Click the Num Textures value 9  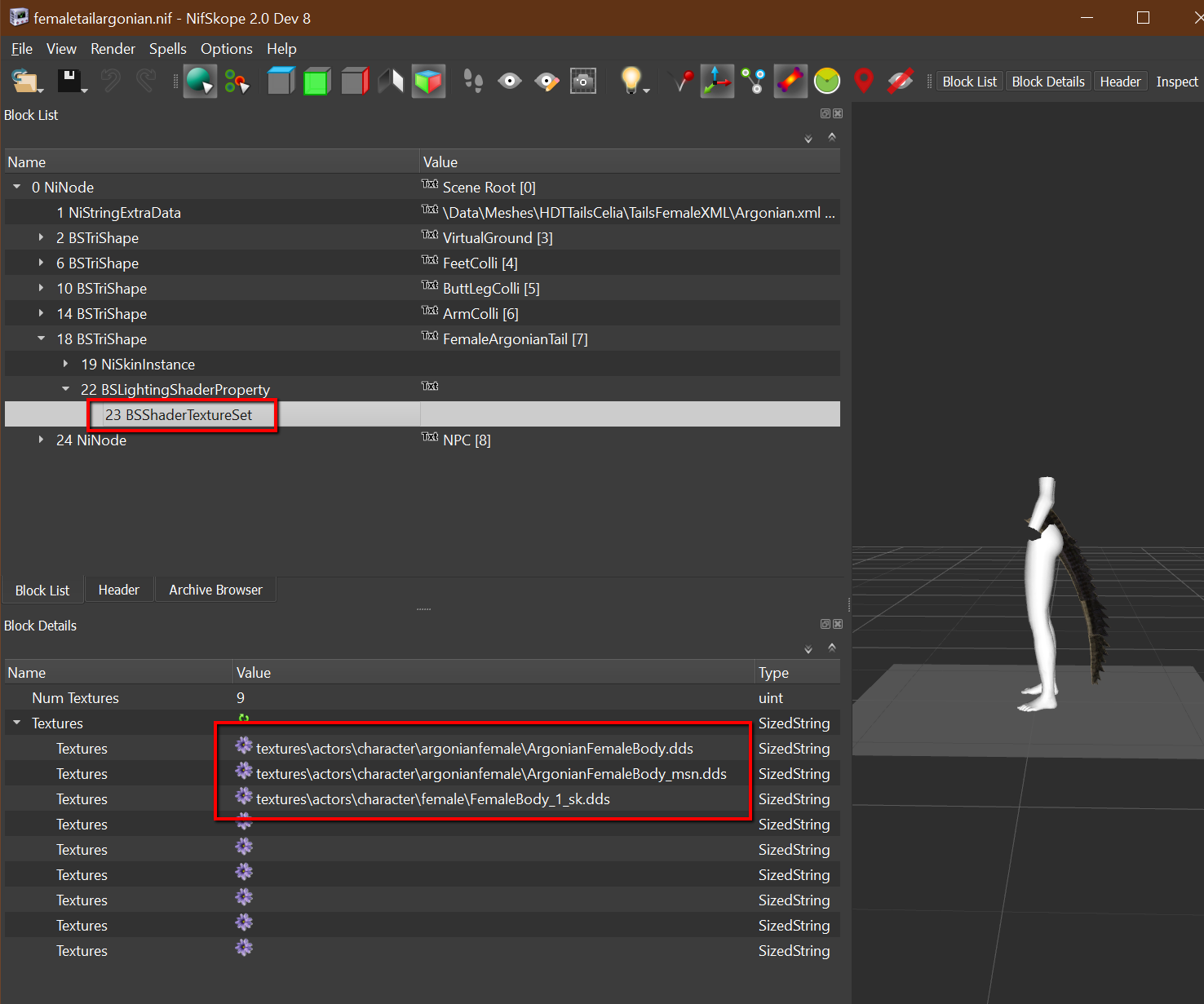pos(241,698)
